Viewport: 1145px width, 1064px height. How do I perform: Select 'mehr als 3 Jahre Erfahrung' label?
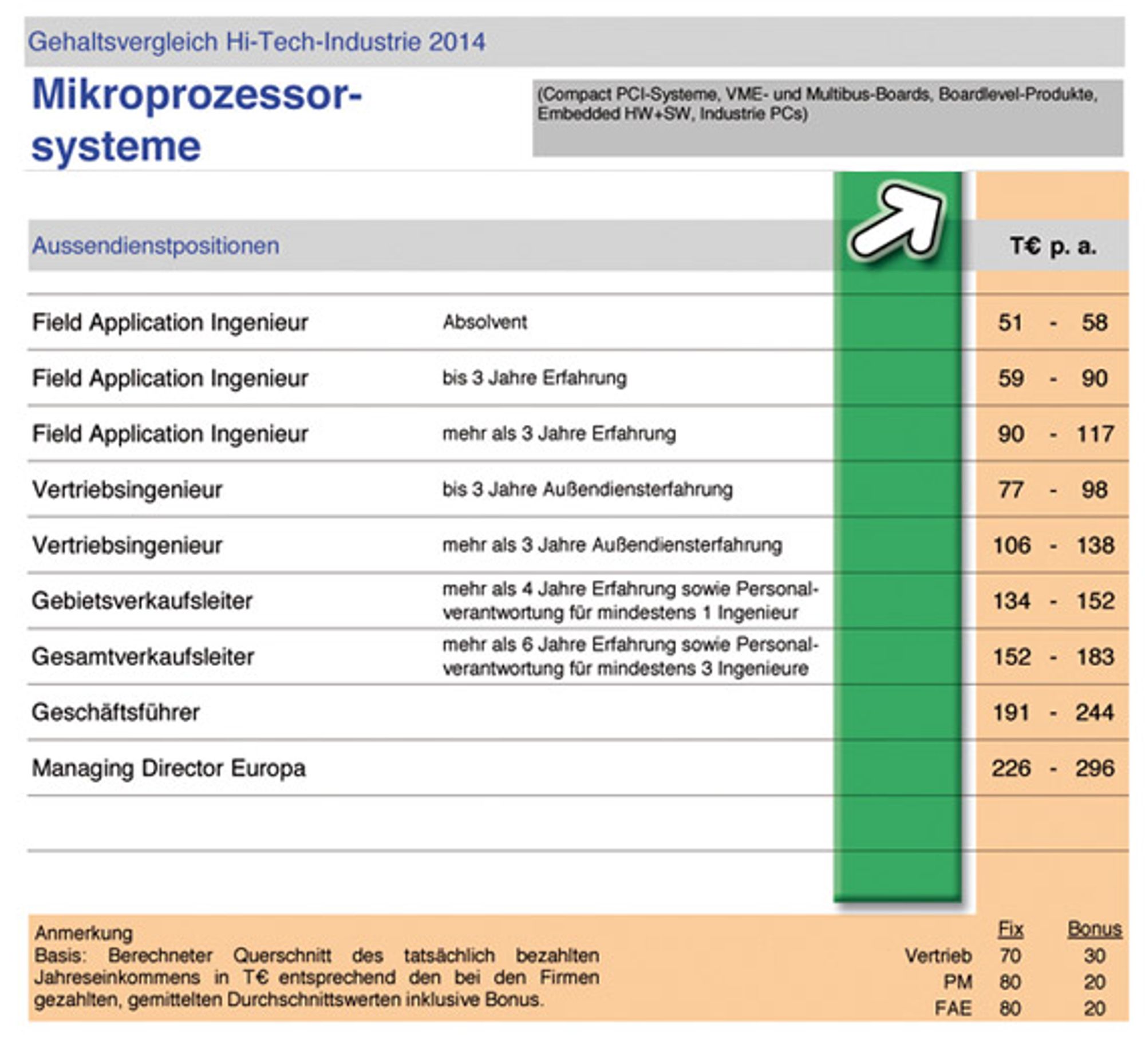(559, 433)
